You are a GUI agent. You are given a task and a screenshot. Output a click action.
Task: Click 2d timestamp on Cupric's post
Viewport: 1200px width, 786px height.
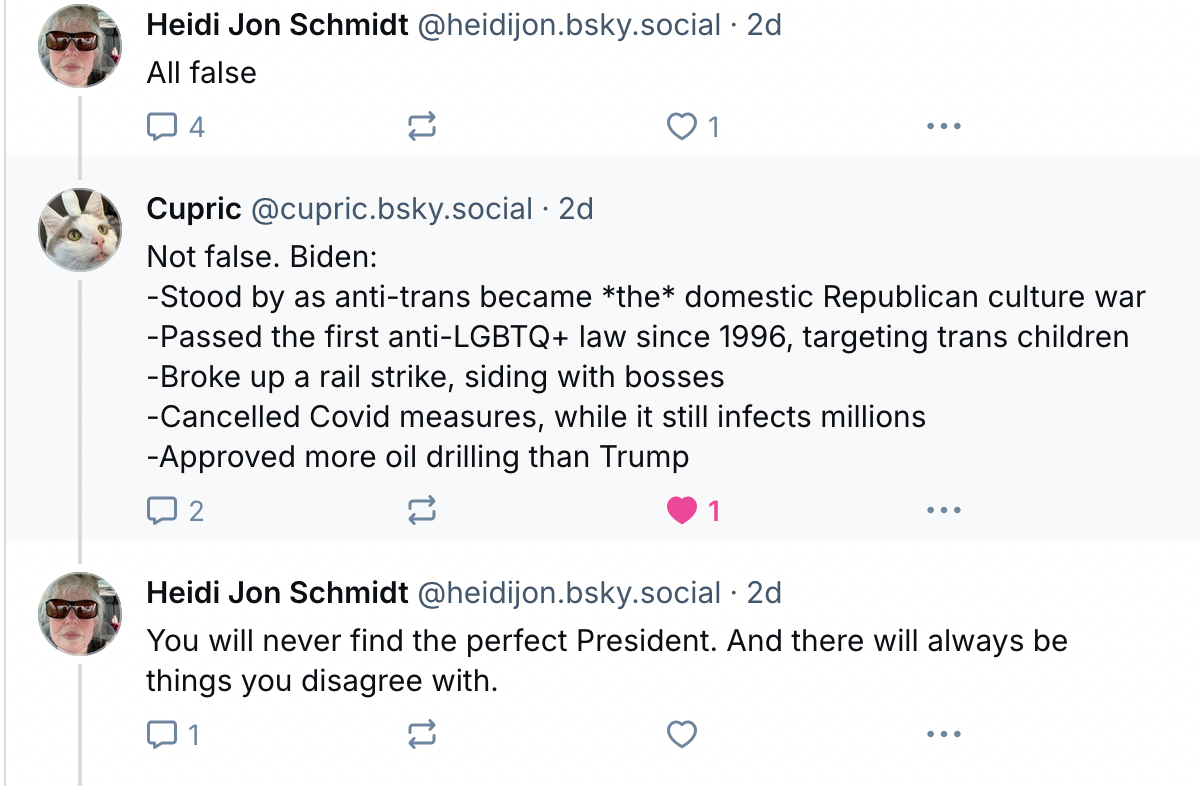coord(576,209)
